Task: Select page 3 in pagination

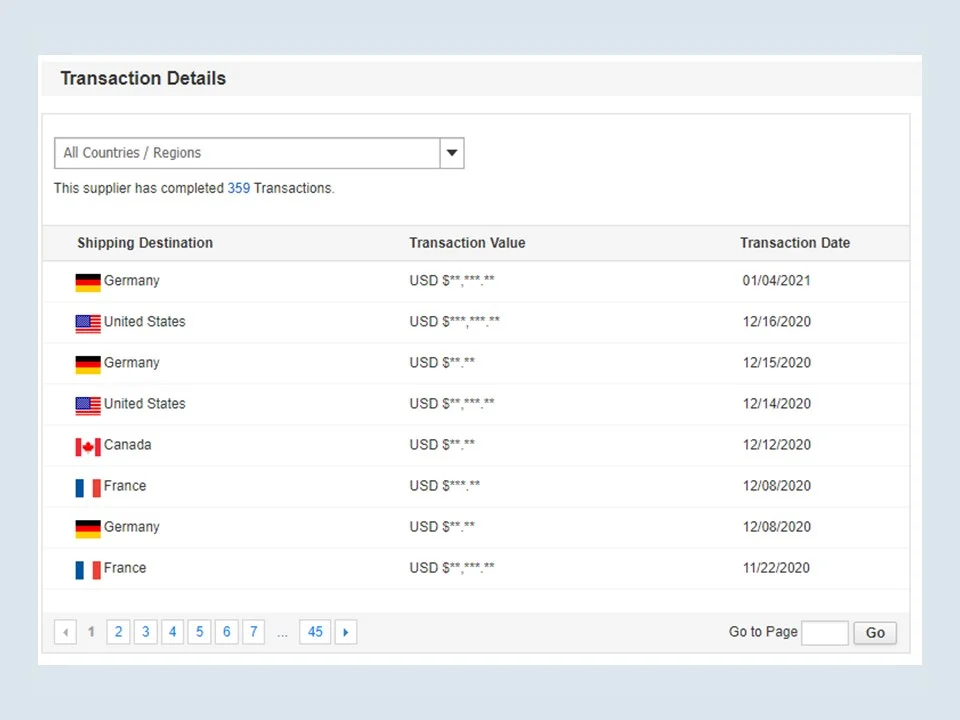Action: coord(146,632)
